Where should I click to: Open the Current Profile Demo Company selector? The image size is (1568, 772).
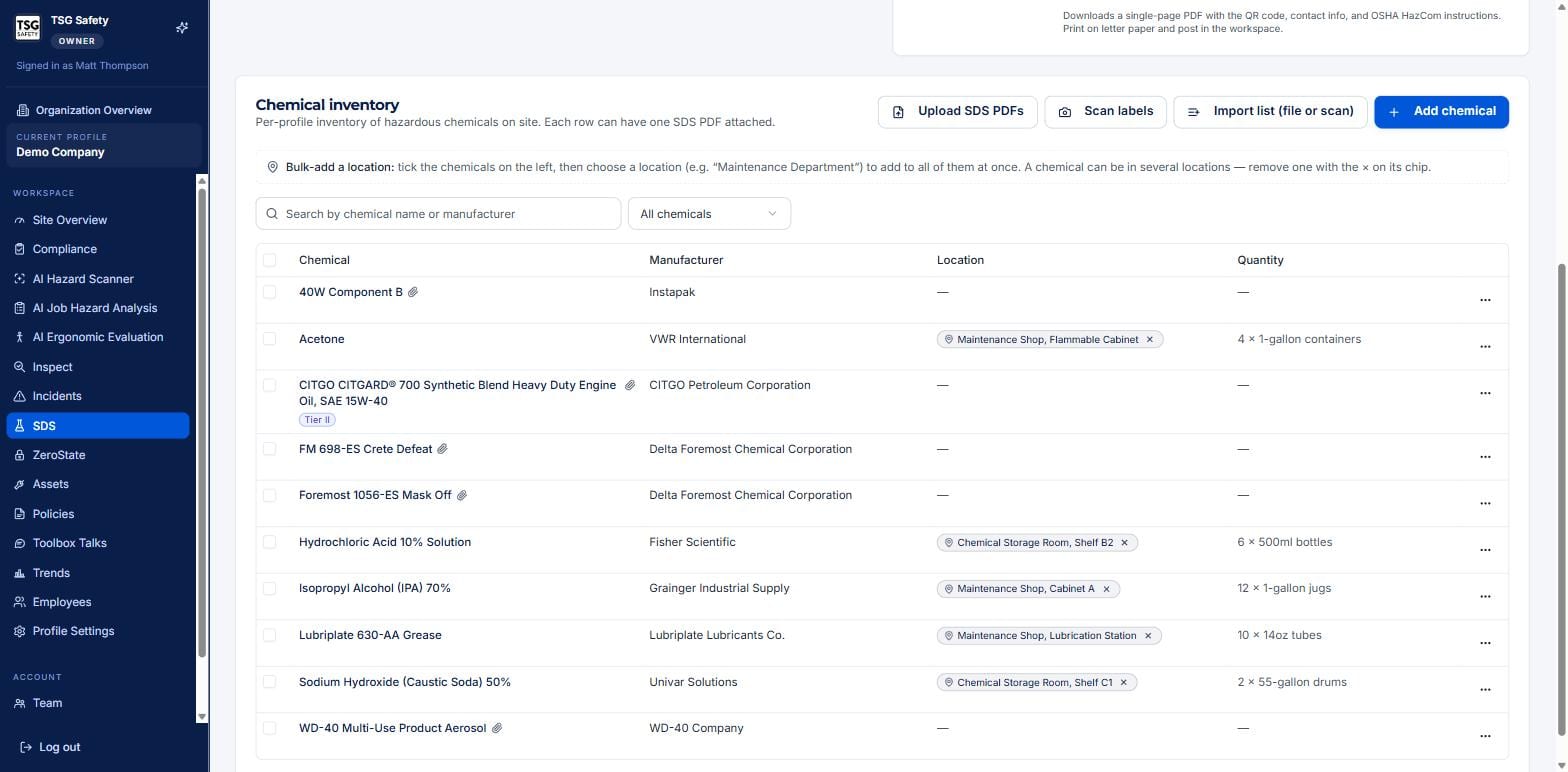[x=104, y=145]
